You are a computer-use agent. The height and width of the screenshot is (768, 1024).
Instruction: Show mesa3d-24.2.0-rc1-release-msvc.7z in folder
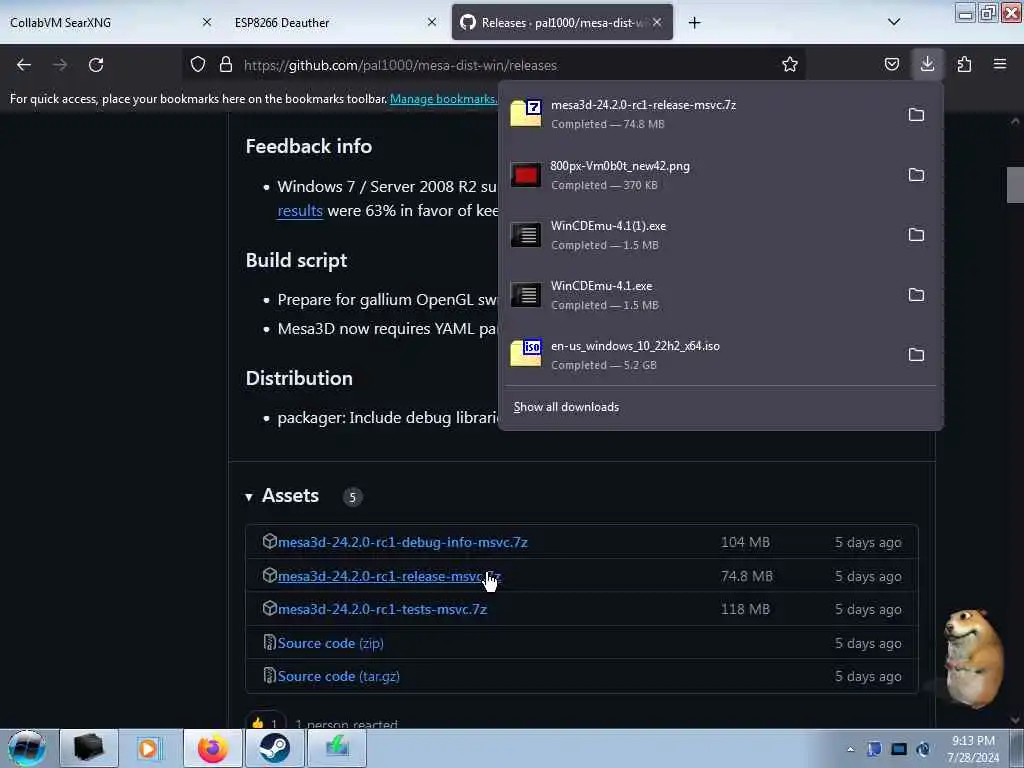(916, 115)
